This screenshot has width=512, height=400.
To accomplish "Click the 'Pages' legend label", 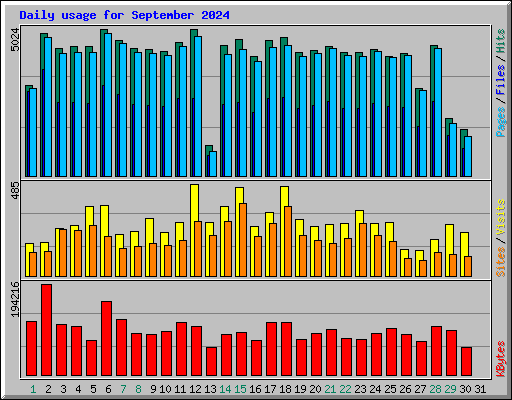I will (501, 122).
